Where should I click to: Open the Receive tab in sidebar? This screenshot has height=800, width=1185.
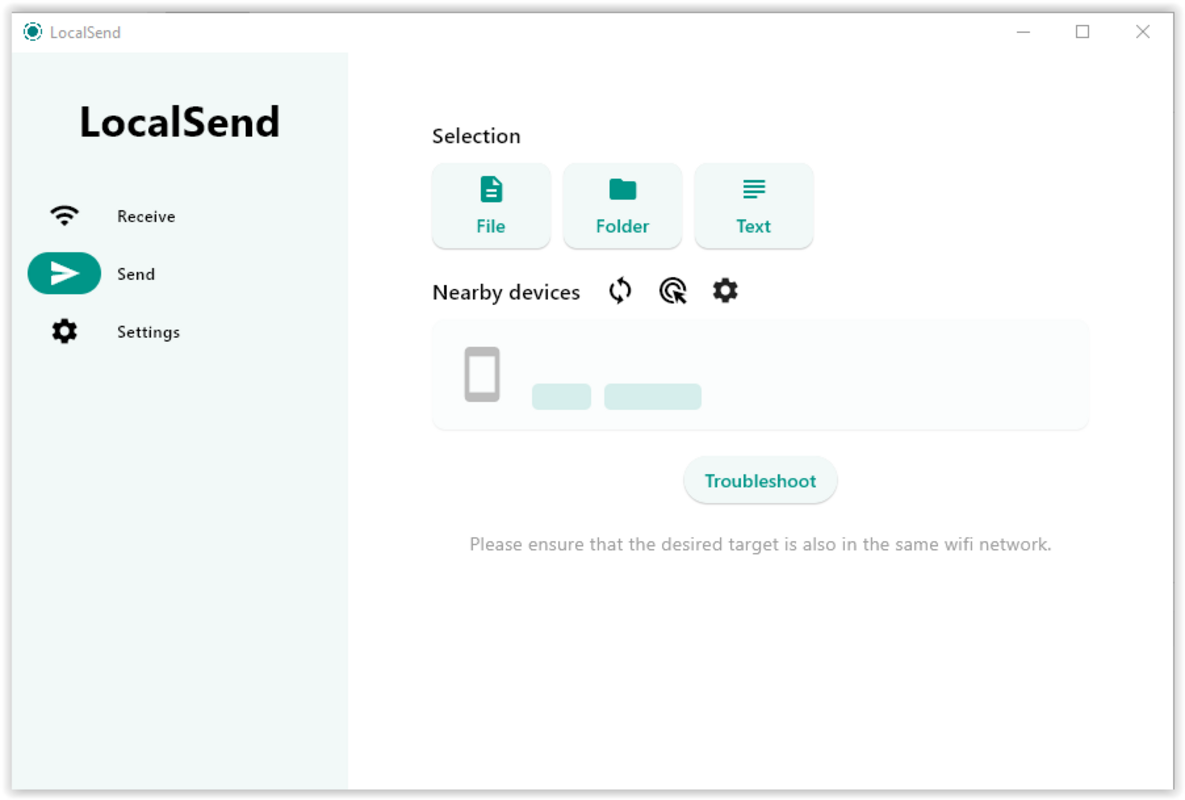tap(112, 216)
